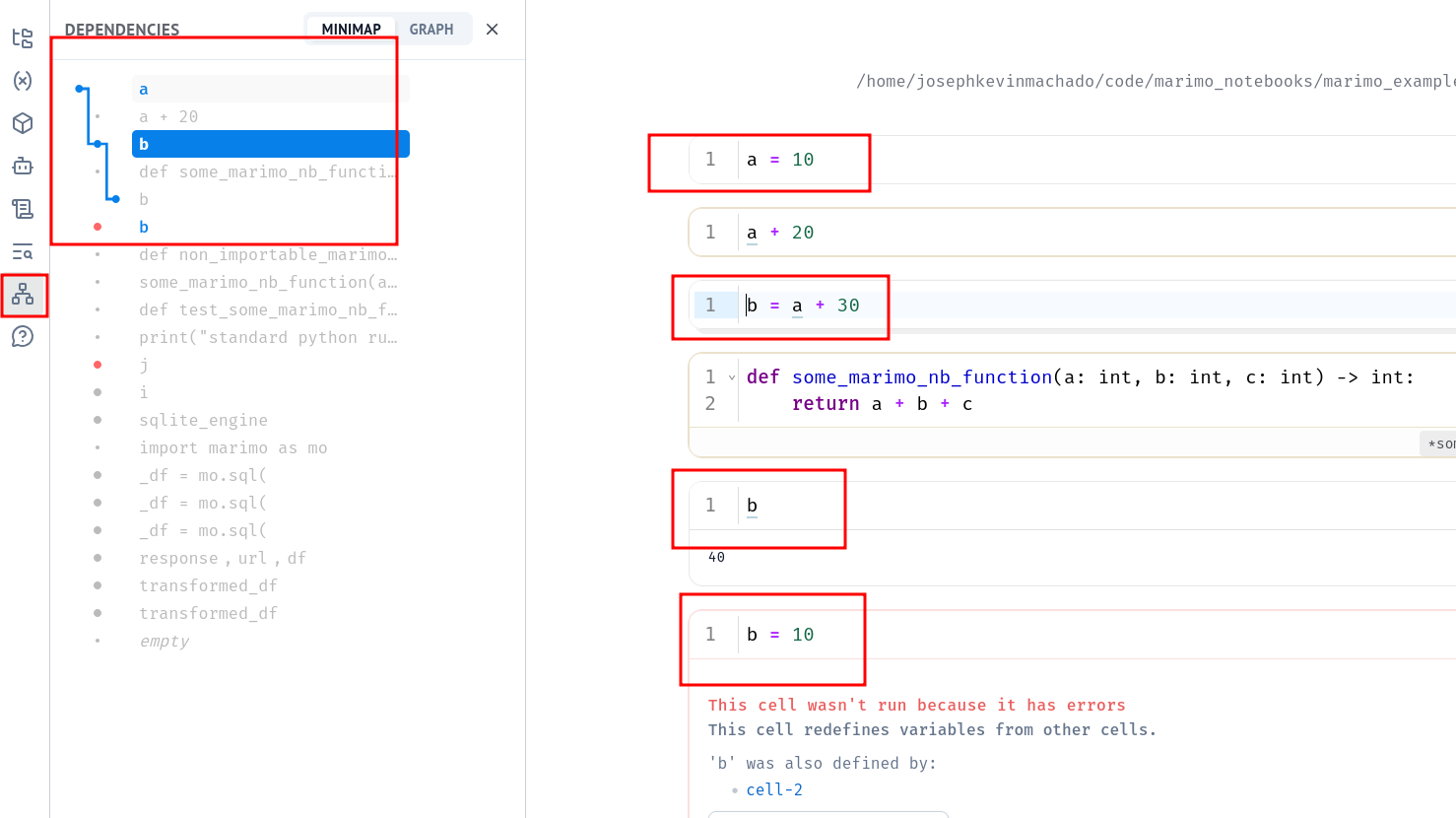Open the AI robot sidebar icon
The image size is (1456, 818).
coord(23,166)
